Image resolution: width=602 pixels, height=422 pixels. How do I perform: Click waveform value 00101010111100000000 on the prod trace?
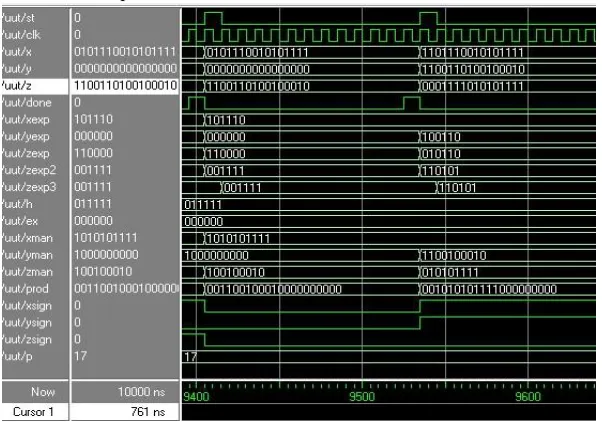(489, 290)
